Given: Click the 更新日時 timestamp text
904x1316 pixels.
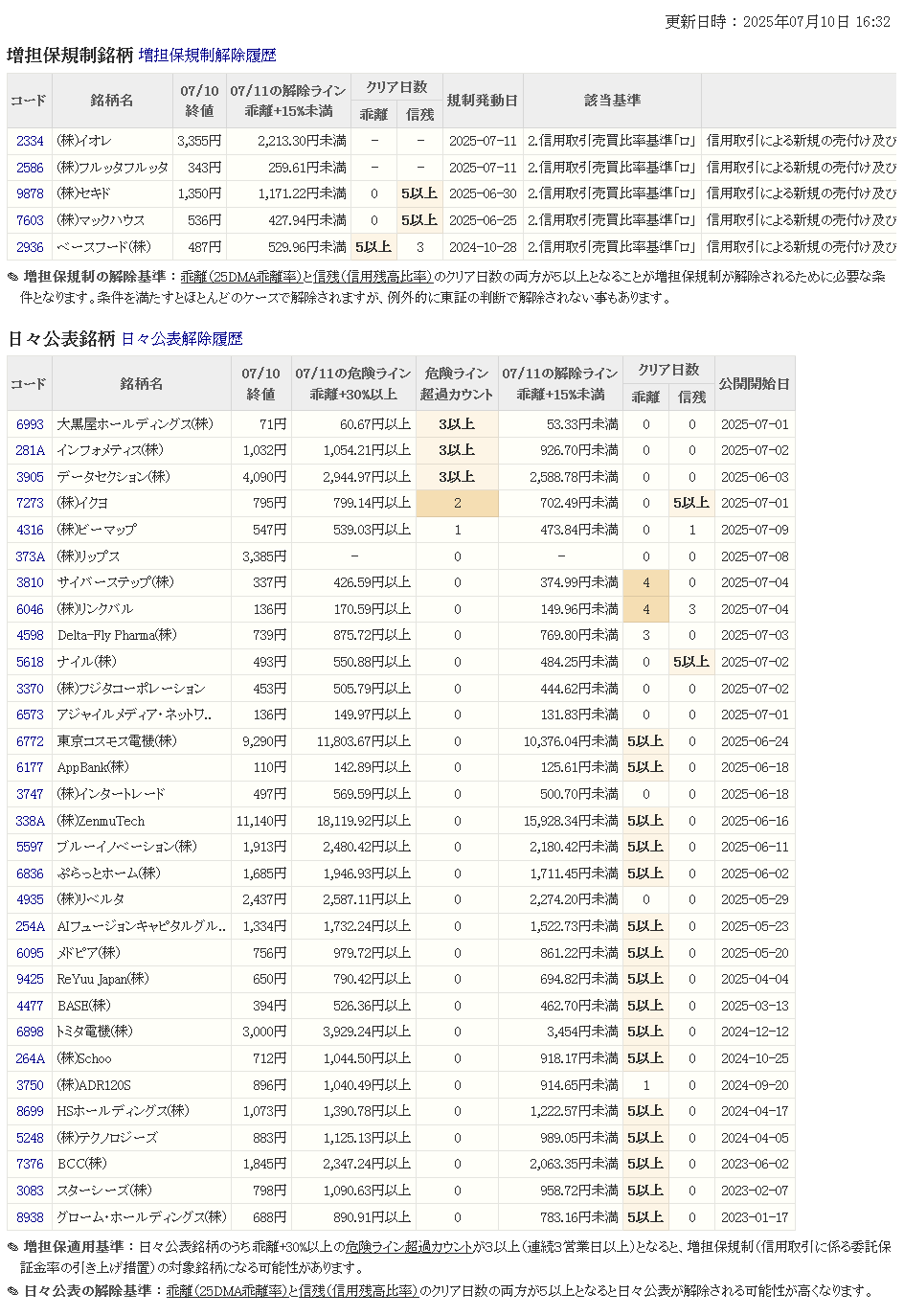Looking at the screenshot, I should 778,22.
